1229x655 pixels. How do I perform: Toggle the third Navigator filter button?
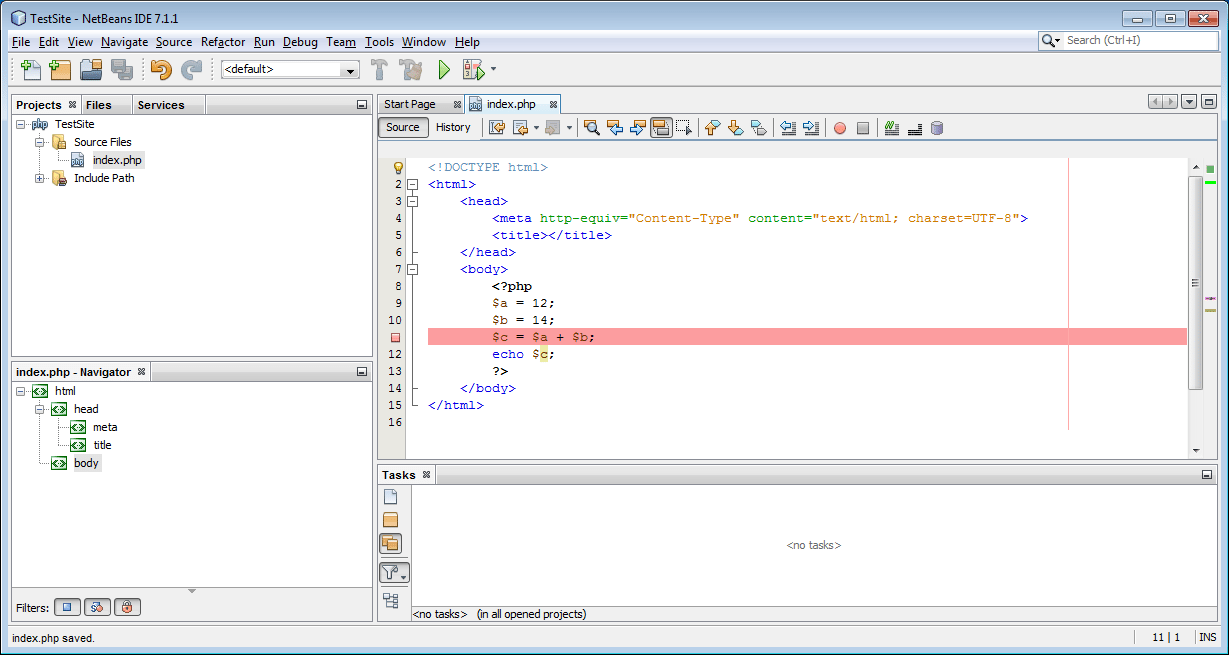(127, 607)
